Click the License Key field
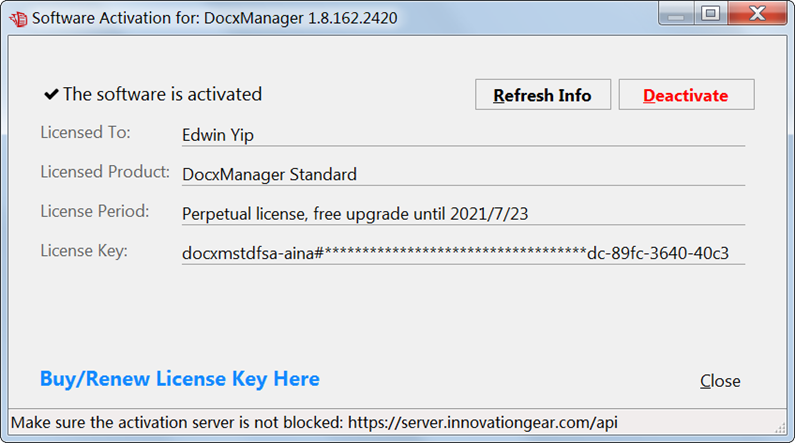Viewport: 795px width, 443px height. pyautogui.click(x=463, y=253)
